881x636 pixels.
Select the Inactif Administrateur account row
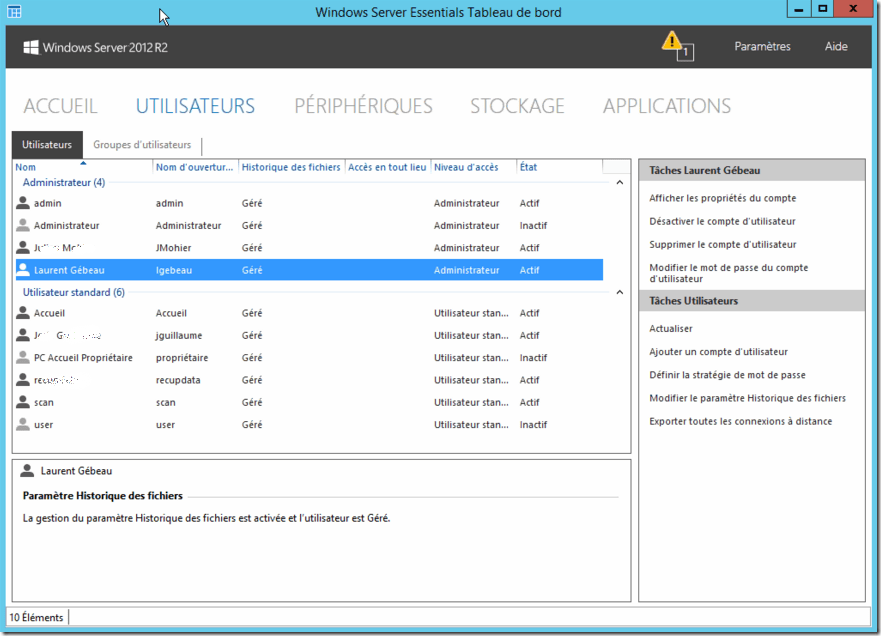300,224
